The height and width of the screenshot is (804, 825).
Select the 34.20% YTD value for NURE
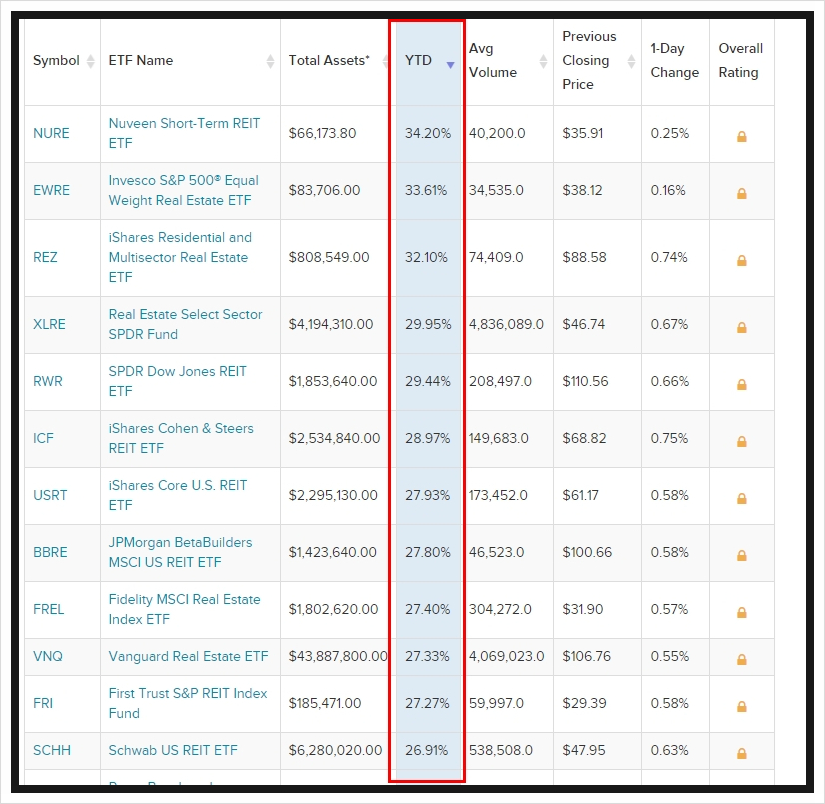428,134
